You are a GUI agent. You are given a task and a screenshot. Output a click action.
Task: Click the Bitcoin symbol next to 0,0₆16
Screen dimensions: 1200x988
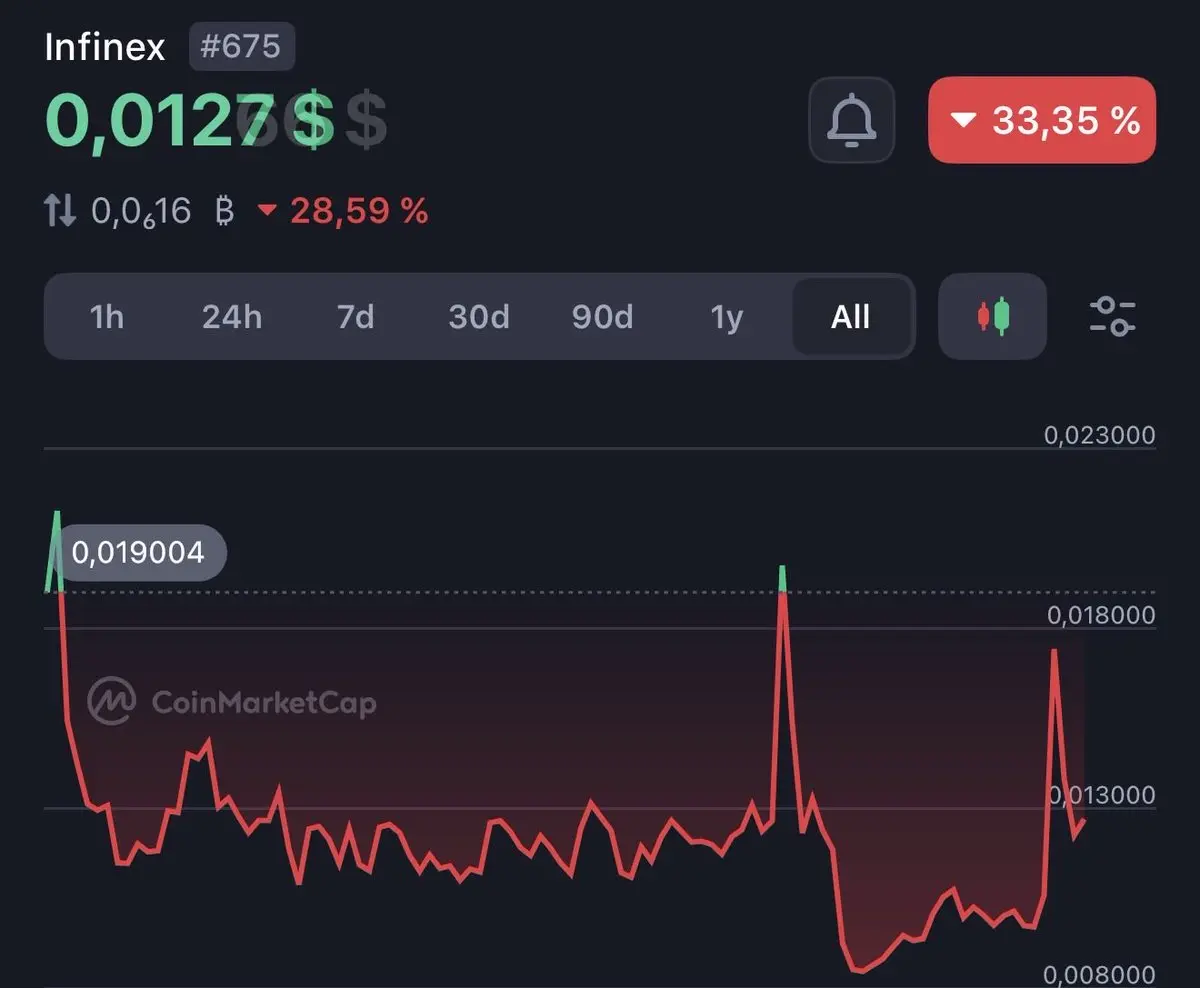point(225,211)
